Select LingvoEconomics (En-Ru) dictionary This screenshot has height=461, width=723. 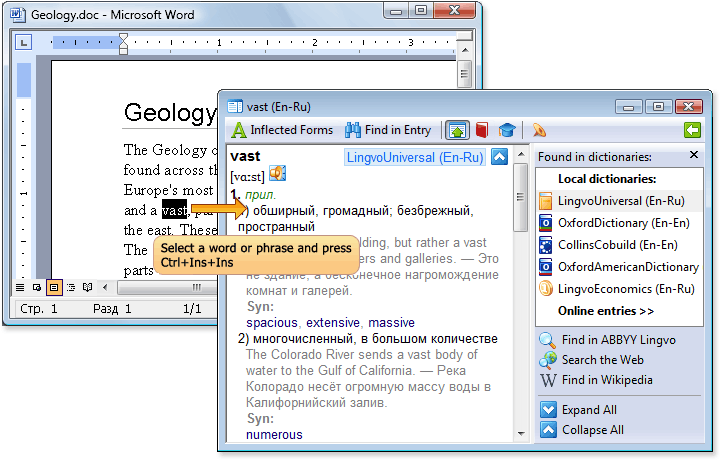tap(620, 289)
